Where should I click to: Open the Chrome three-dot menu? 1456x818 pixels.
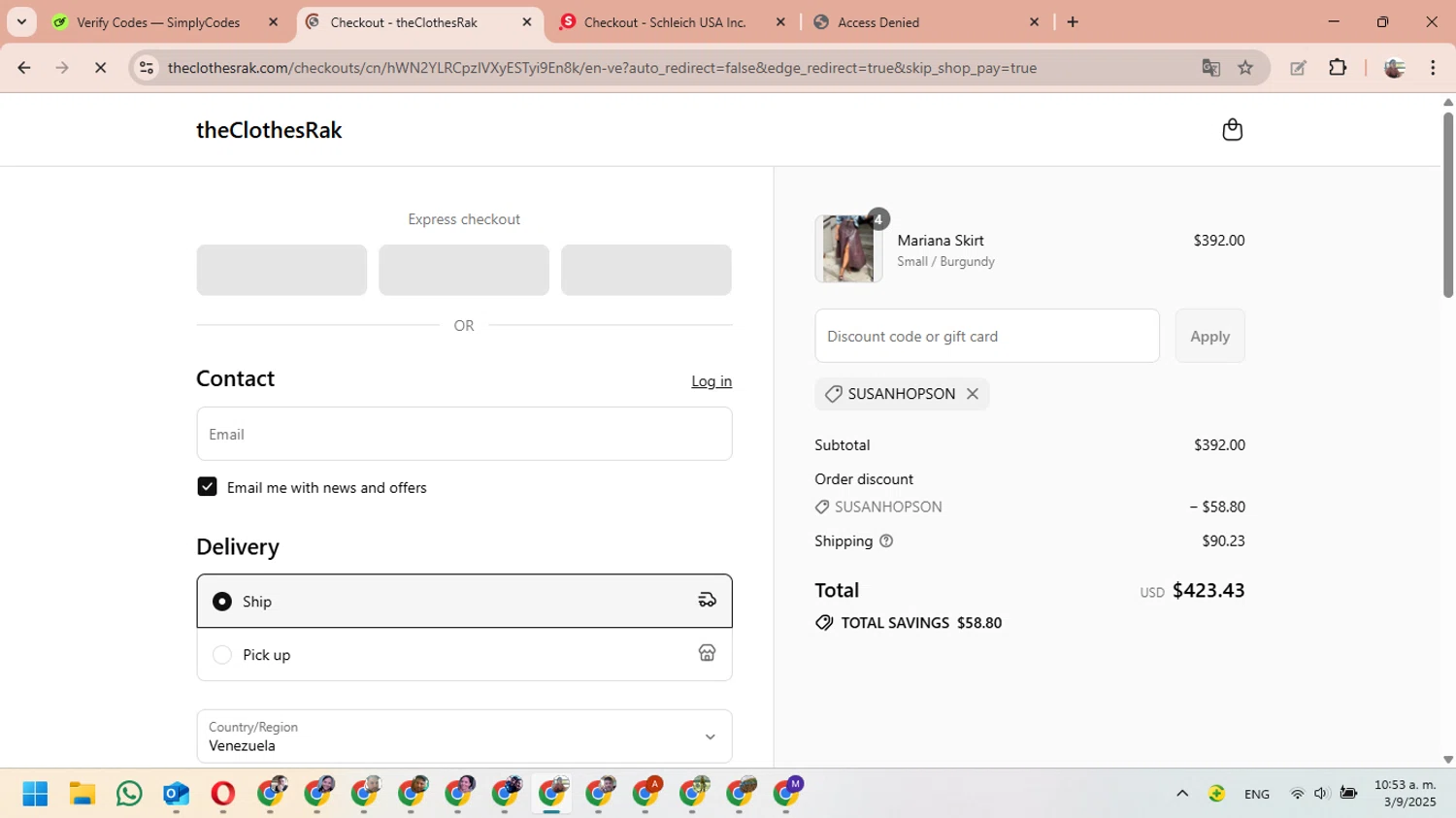pyautogui.click(x=1433, y=68)
